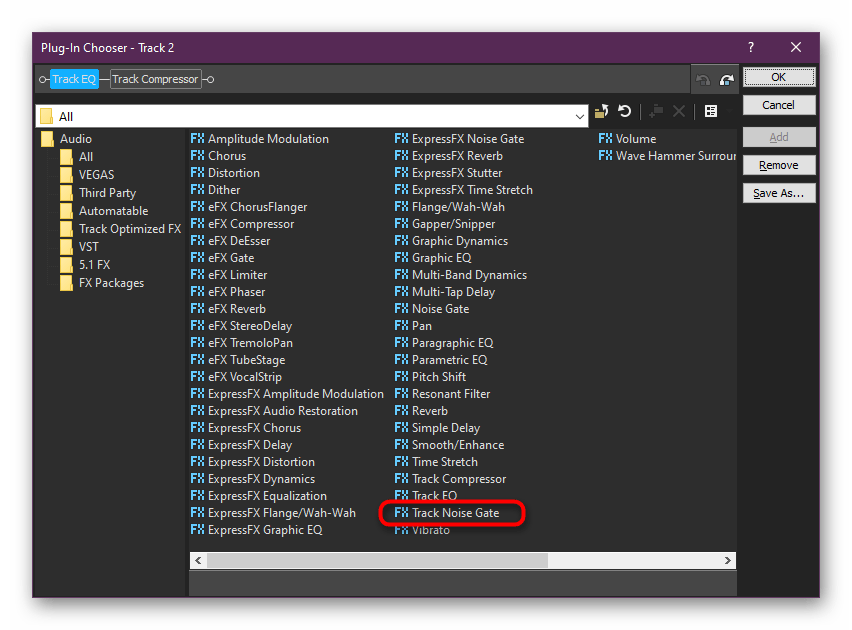Select the ExpressFX Audio Restoration effect
The height and width of the screenshot is (630, 852).
click(x=282, y=411)
